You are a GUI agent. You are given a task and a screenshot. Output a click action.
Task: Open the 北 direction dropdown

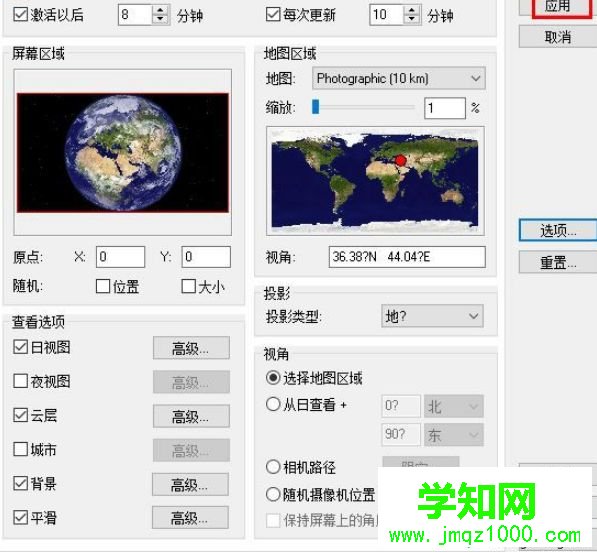coord(454,406)
